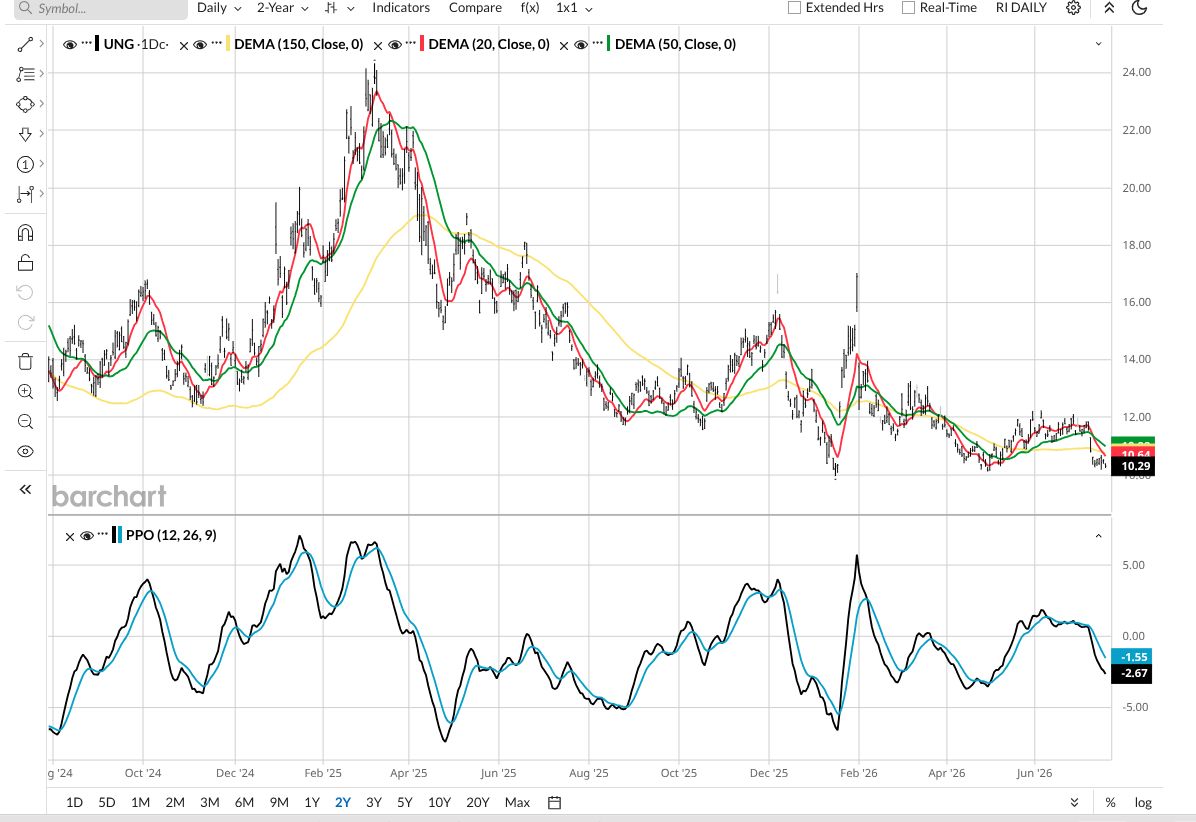Open the 1x1 grid layout dropdown

click(x=574, y=8)
